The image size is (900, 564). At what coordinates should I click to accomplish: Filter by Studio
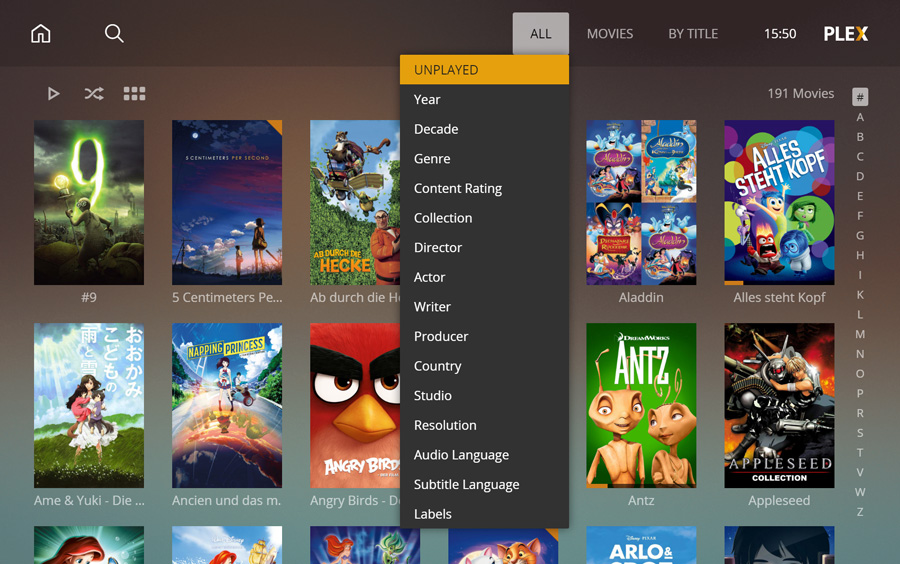point(484,396)
